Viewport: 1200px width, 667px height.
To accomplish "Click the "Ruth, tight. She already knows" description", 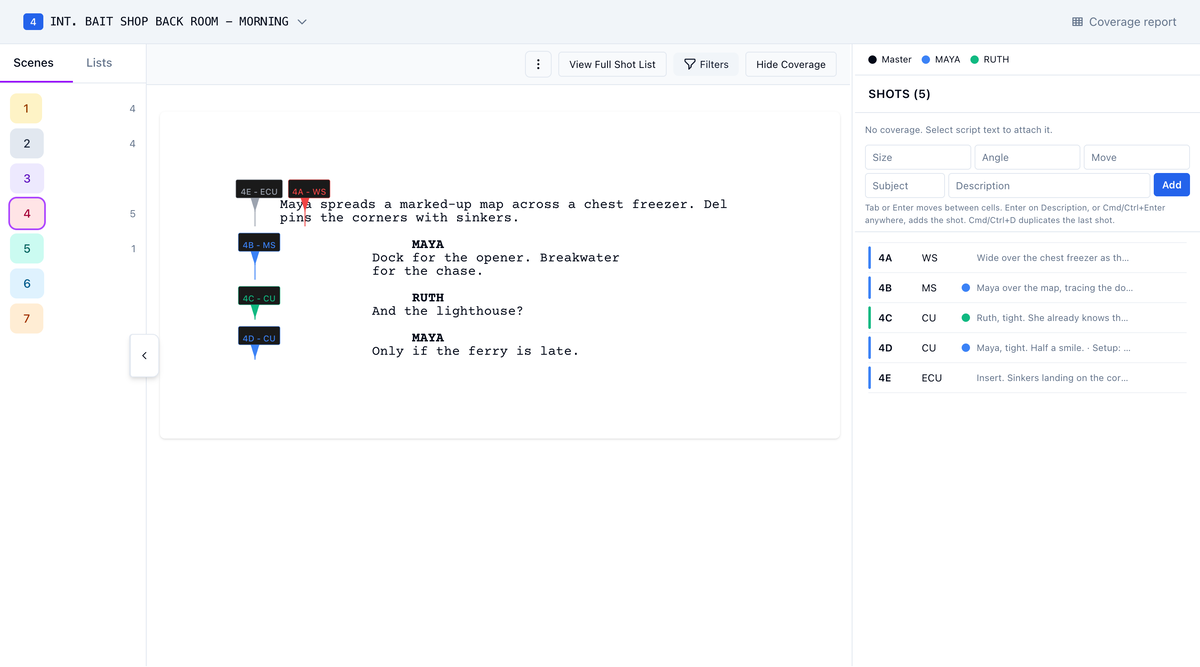I will (1053, 318).
